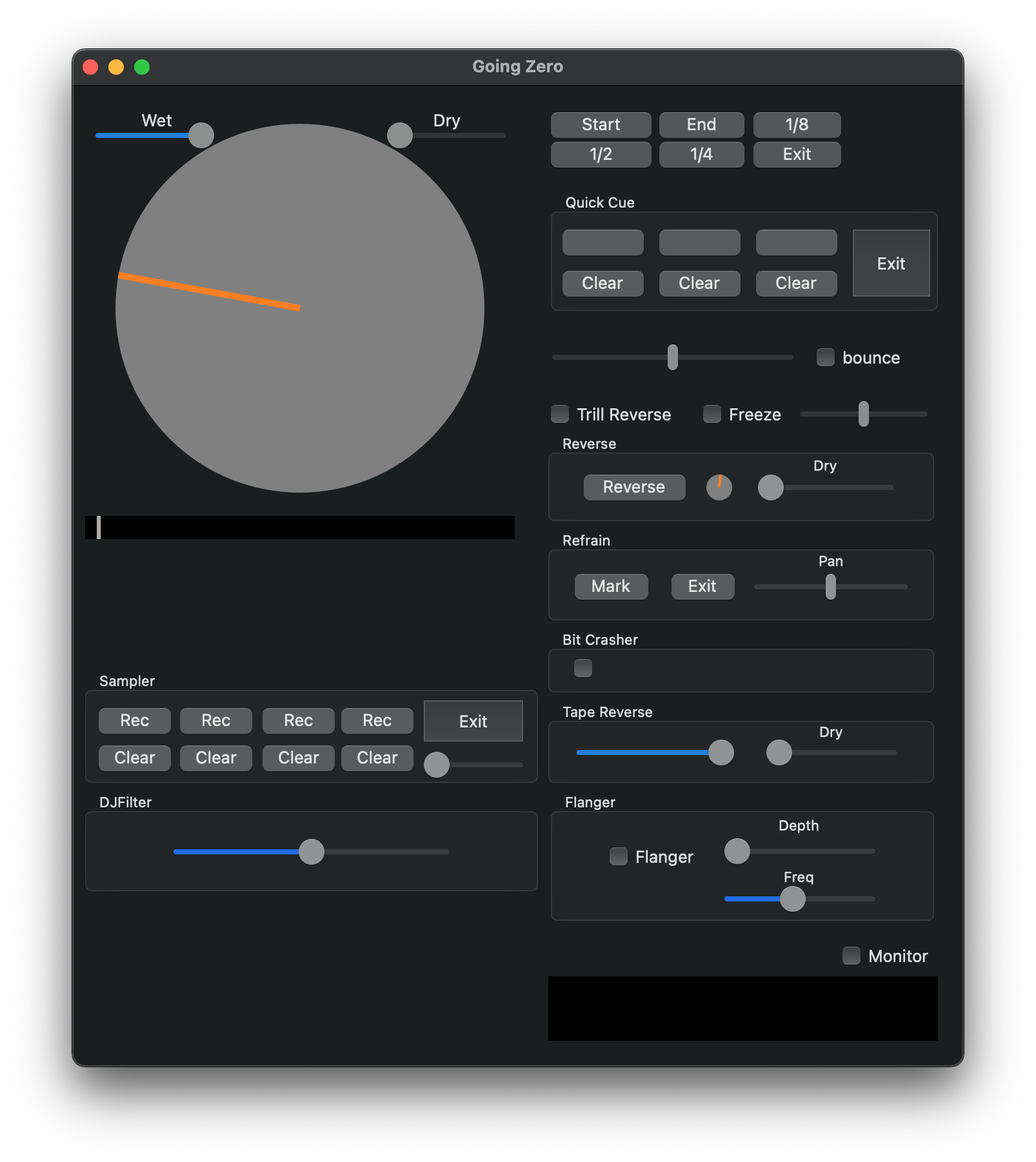The height and width of the screenshot is (1162, 1036).
Task: Select the 1/8 loop length
Action: click(x=796, y=124)
